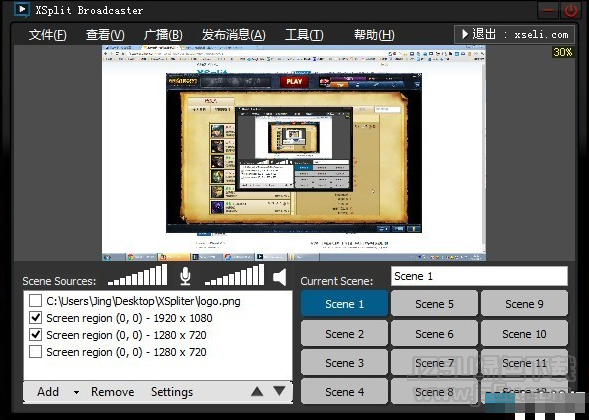The image size is (589, 420).
Task: Open the Add dropdown arrow
Action: 76,393
